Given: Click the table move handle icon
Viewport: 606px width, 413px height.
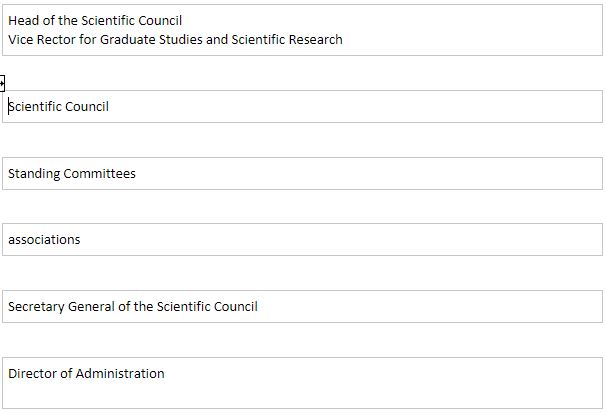Looking at the screenshot, I should pos(2,83).
